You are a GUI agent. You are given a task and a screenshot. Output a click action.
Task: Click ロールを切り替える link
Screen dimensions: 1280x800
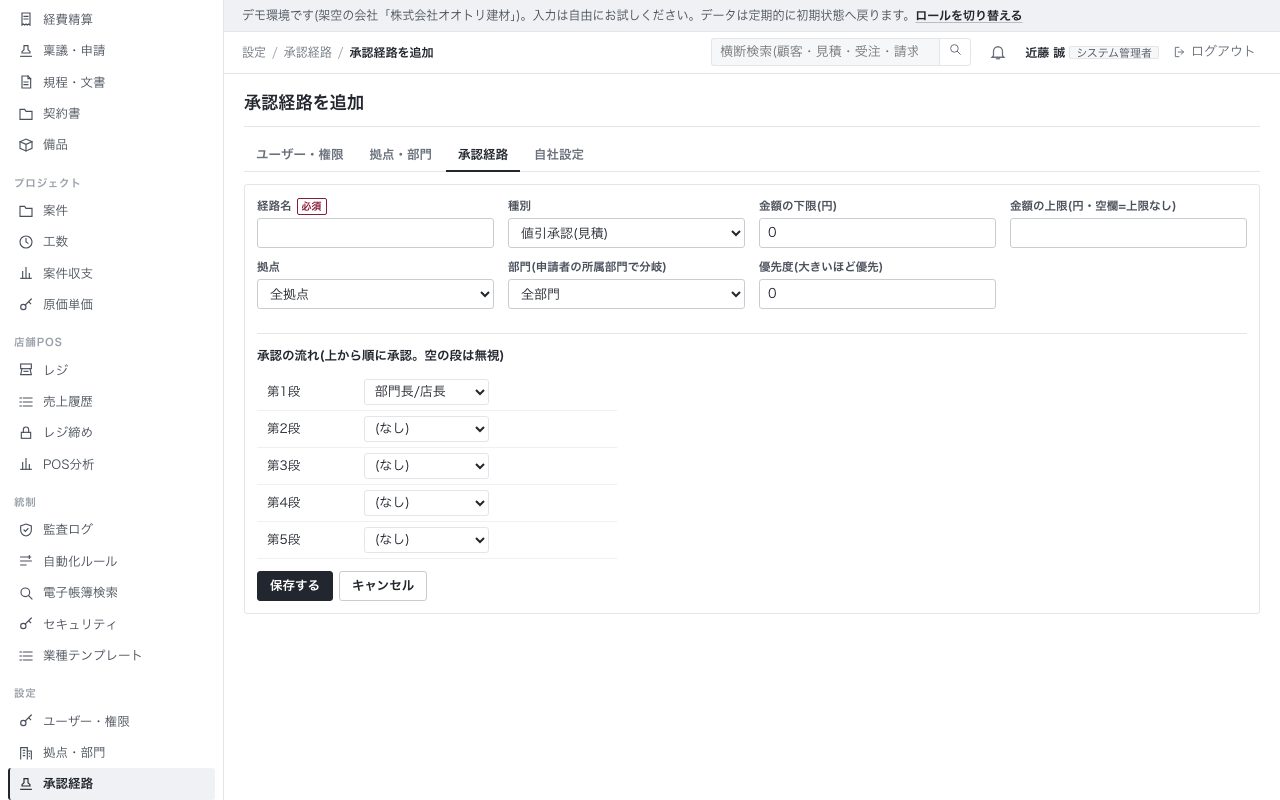[x=968, y=15]
